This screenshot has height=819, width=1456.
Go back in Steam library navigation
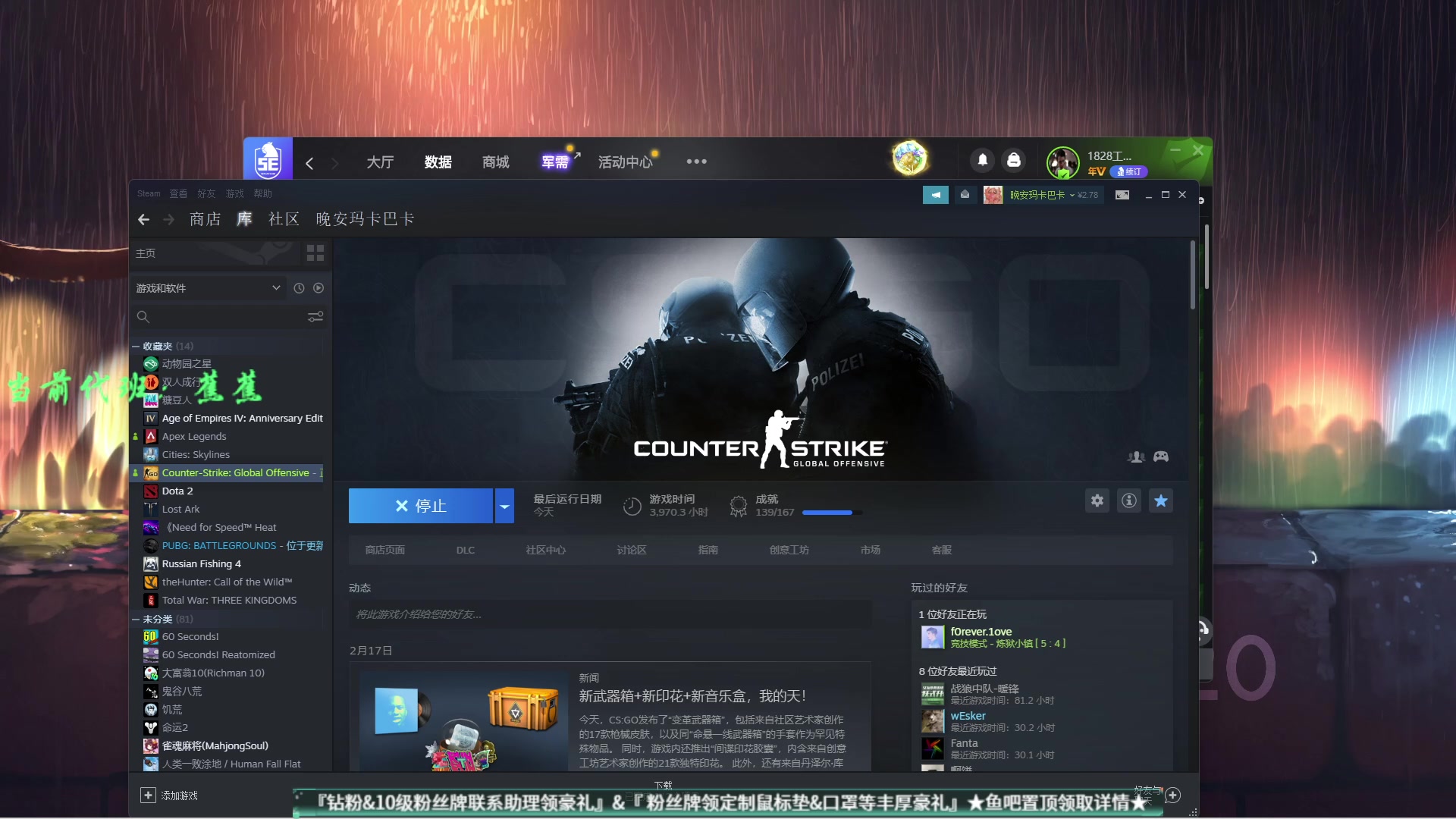pos(144,219)
